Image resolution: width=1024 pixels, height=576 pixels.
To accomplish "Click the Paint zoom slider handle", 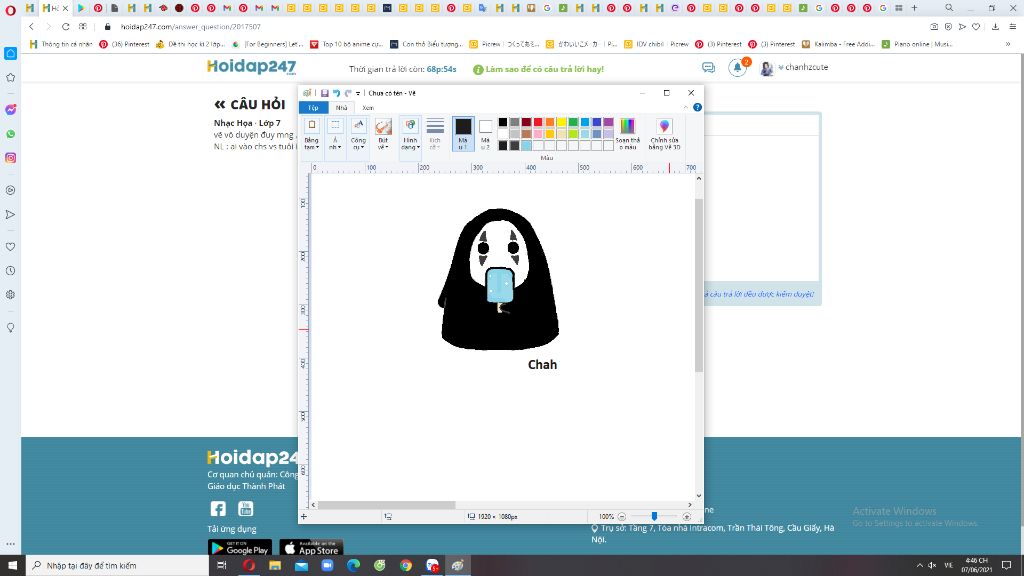I will pyautogui.click(x=654, y=517).
